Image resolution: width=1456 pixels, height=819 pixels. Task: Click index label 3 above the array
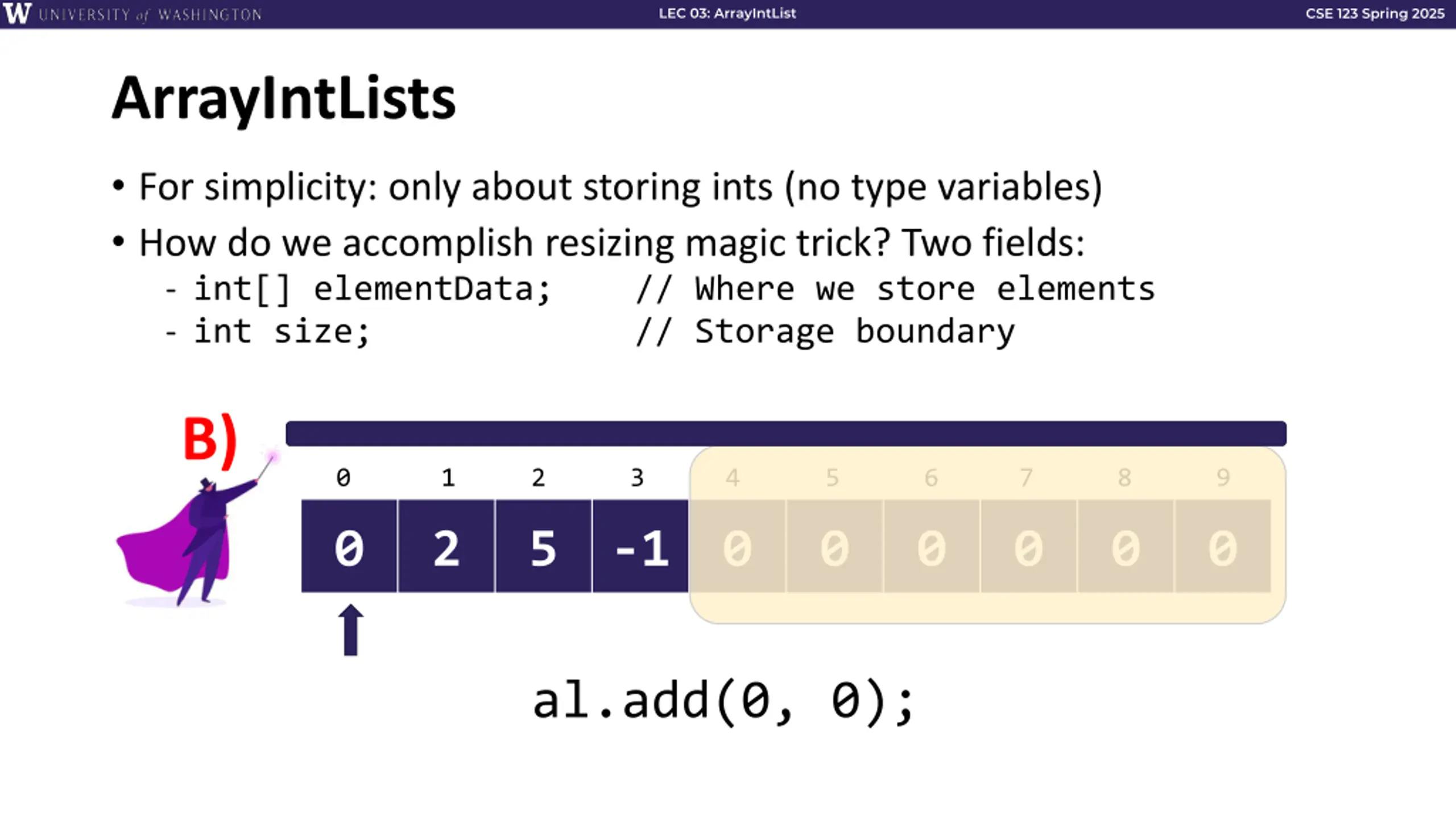pyautogui.click(x=637, y=478)
